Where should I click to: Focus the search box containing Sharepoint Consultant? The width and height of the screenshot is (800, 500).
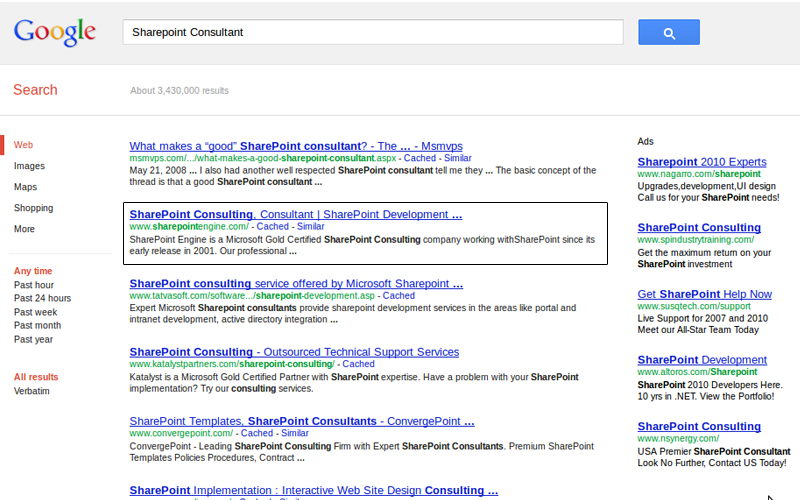click(372, 32)
